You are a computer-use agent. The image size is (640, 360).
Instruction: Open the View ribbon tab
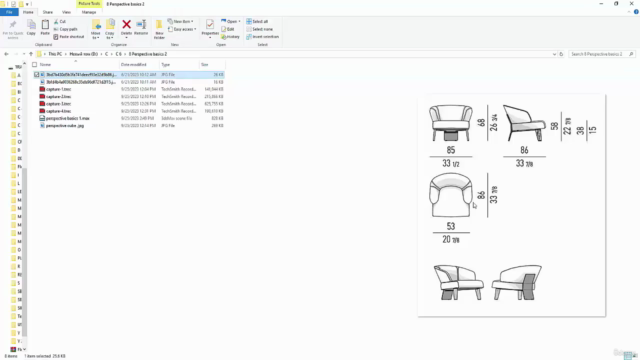tap(66, 12)
